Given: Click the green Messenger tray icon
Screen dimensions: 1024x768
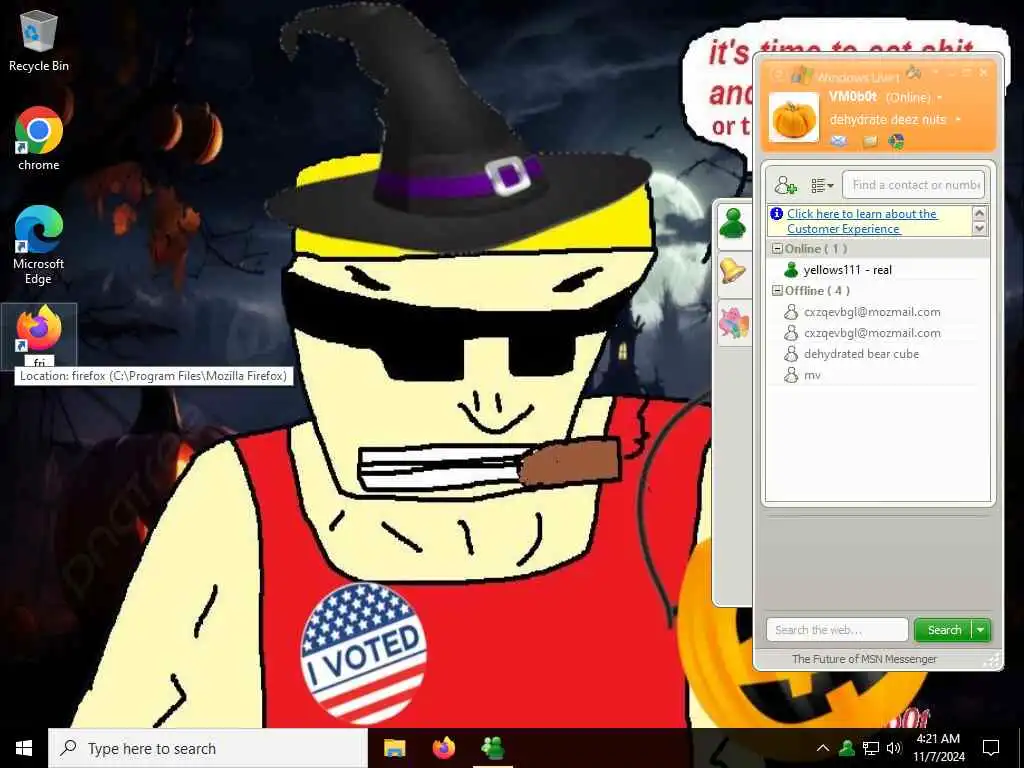Looking at the screenshot, I should click(x=847, y=748).
